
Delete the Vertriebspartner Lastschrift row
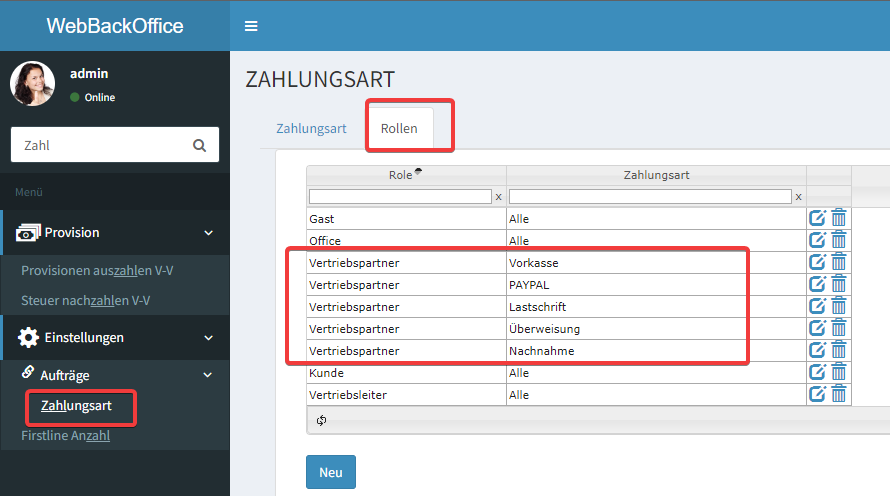(x=839, y=306)
